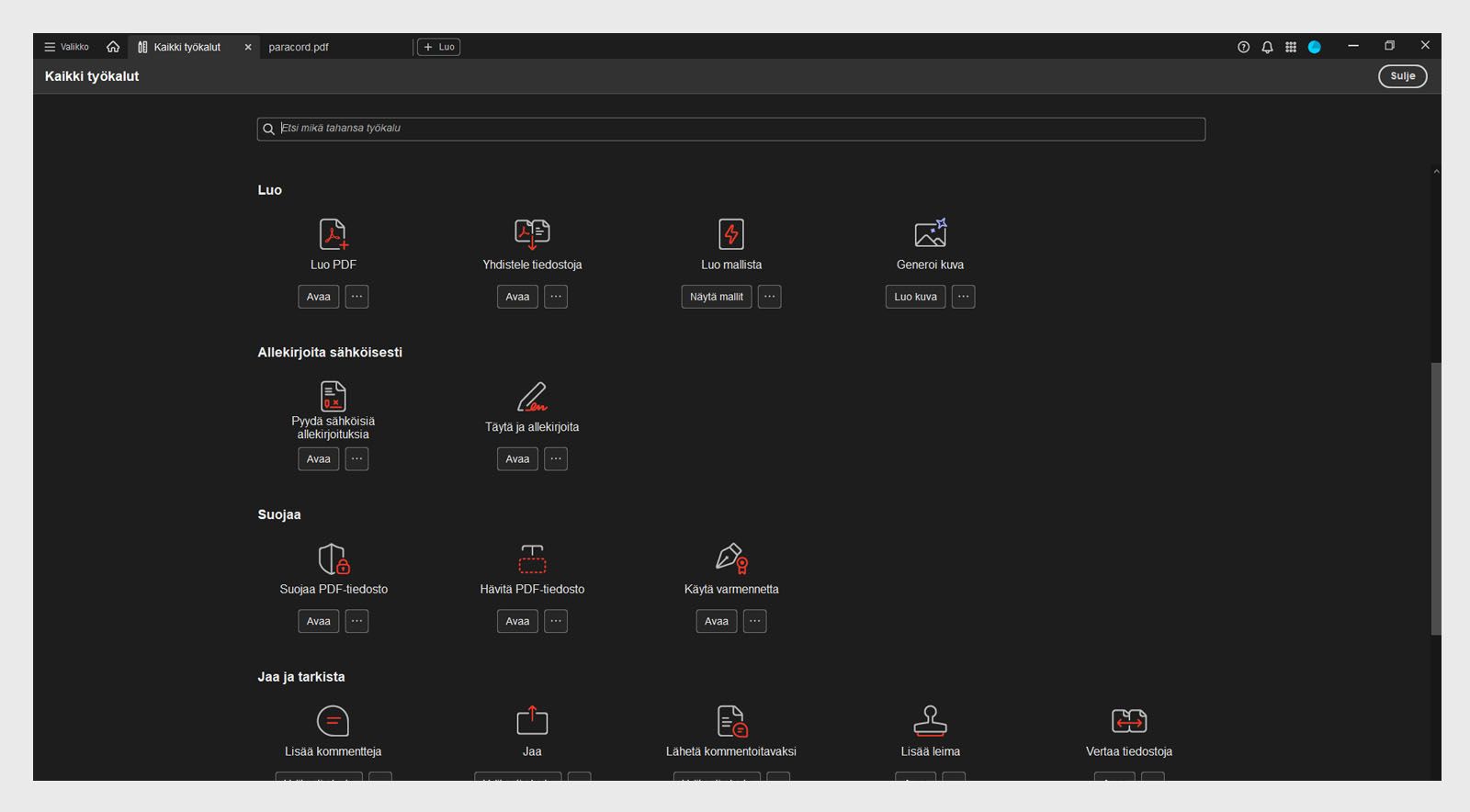Show more options for Hävitä PDF-tiedosto
Image resolution: width=1470 pixels, height=812 pixels.
pyautogui.click(x=556, y=622)
